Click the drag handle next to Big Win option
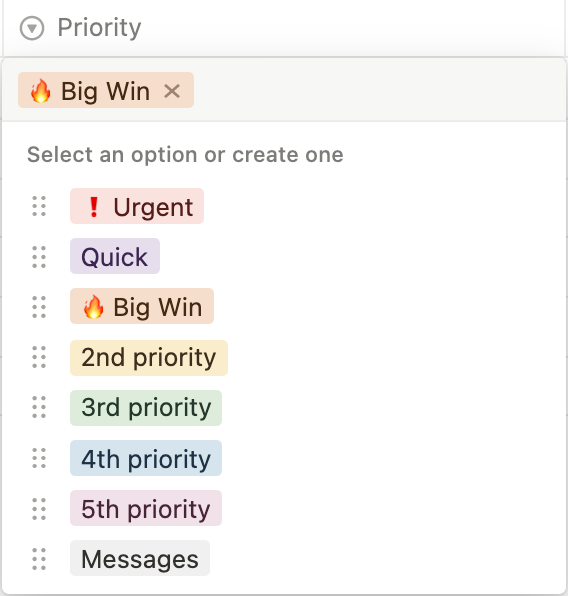Image resolution: width=568 pixels, height=596 pixels. point(39,307)
